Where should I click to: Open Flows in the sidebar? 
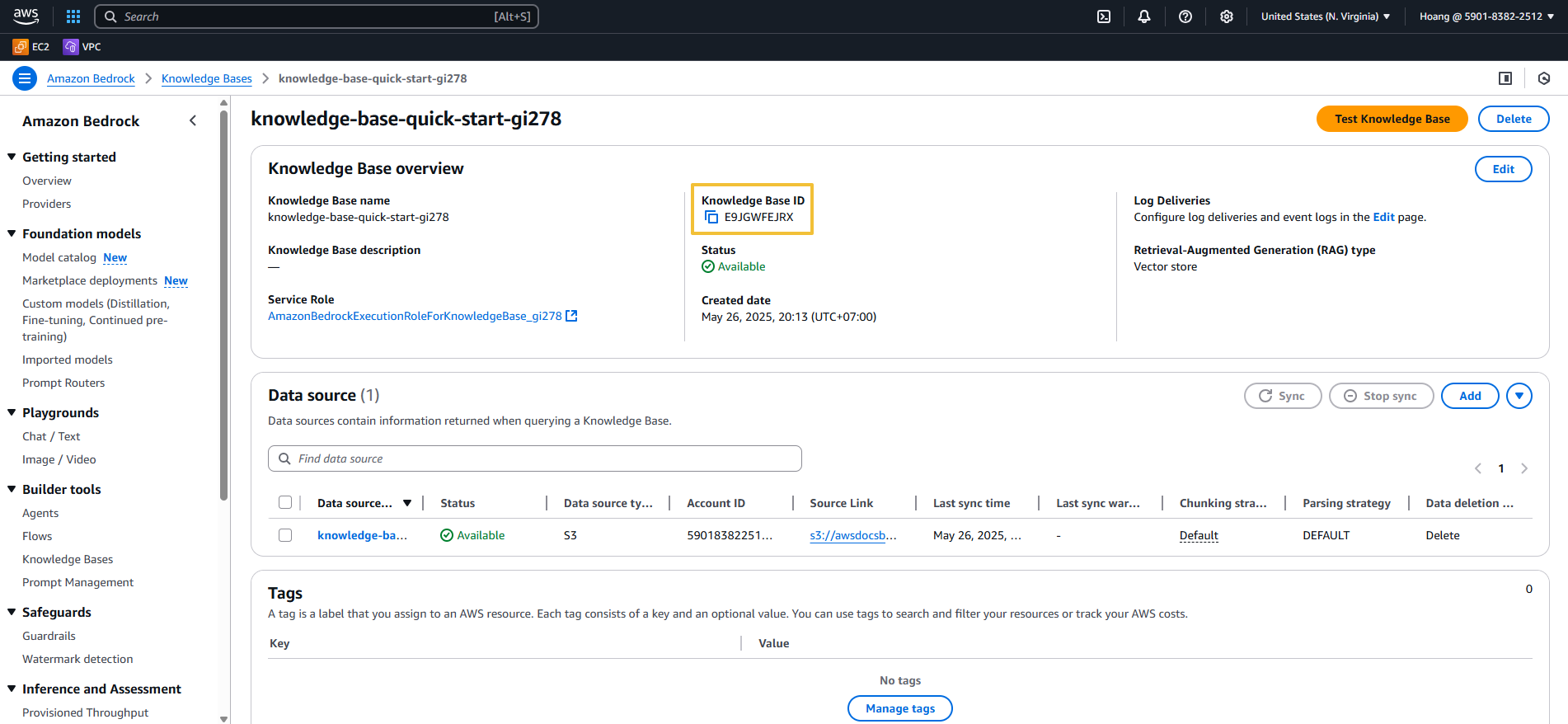(37, 536)
